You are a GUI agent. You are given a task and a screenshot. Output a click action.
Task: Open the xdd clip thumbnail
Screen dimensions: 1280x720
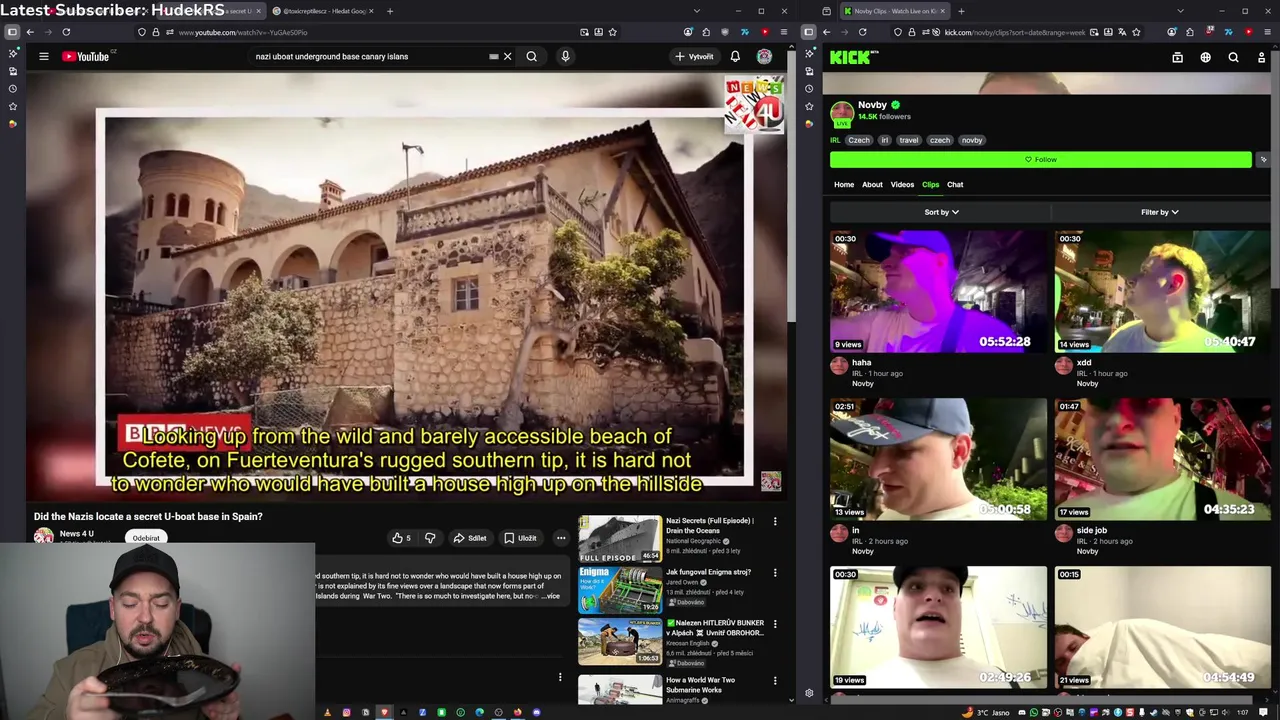(x=1163, y=291)
